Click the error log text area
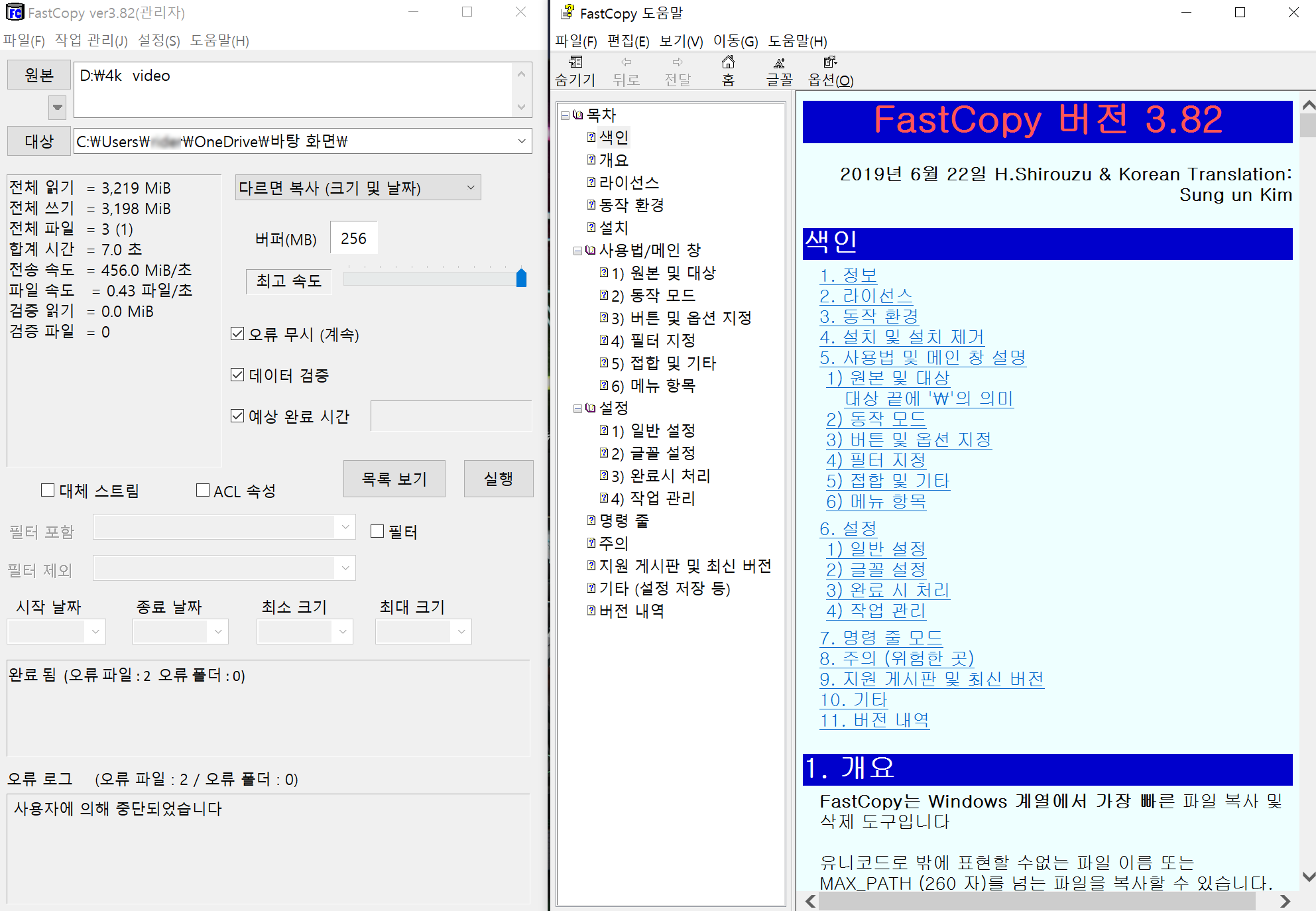Viewport: 1316px width, 911px height. [269, 849]
